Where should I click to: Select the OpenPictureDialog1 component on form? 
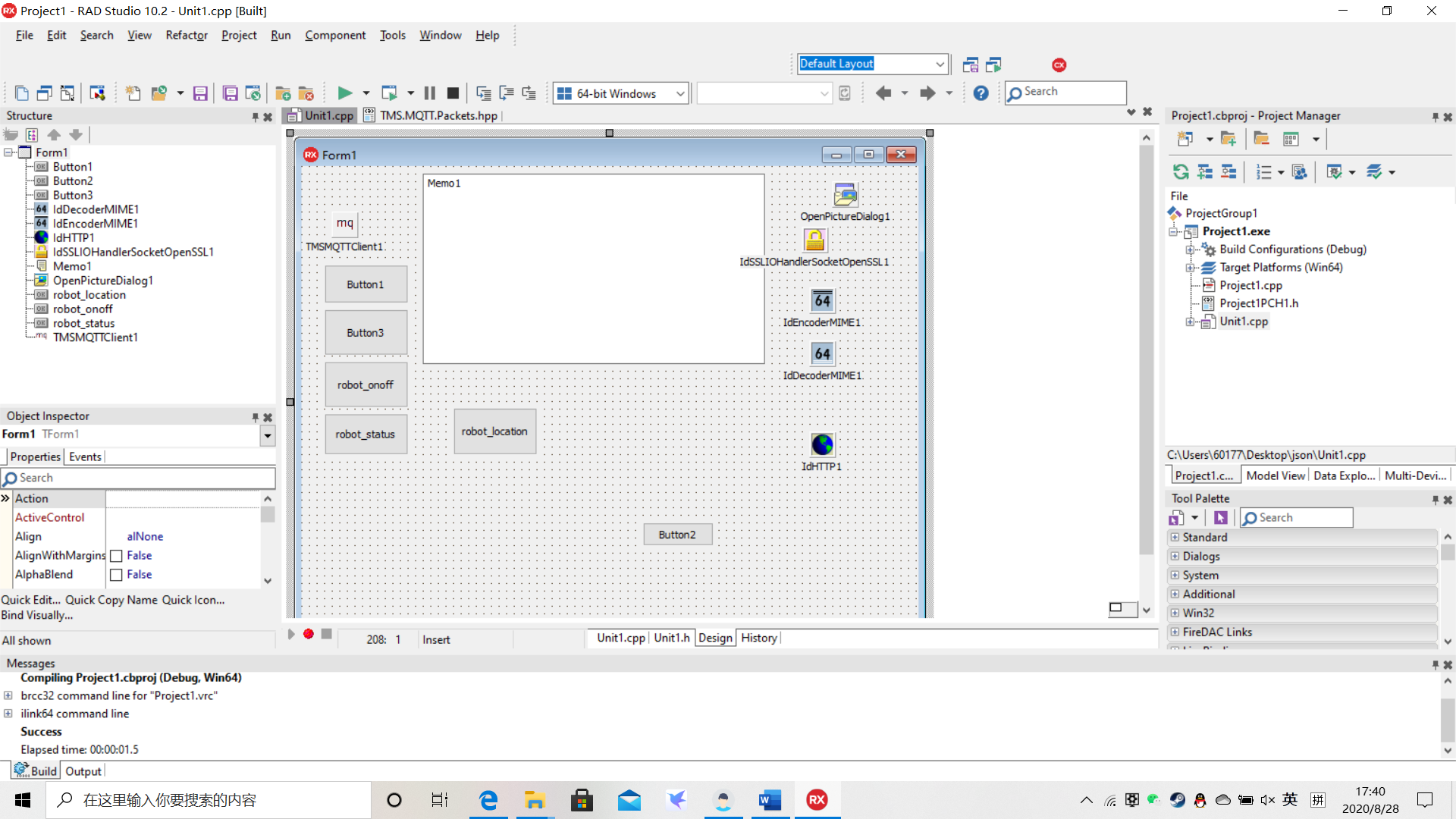pos(845,195)
